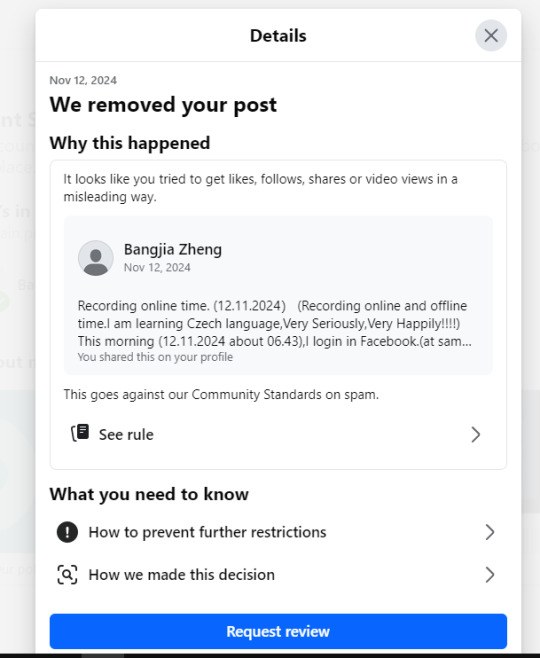The image size is (540, 658).
Task: Close the Details dialog
Action: click(x=490, y=36)
